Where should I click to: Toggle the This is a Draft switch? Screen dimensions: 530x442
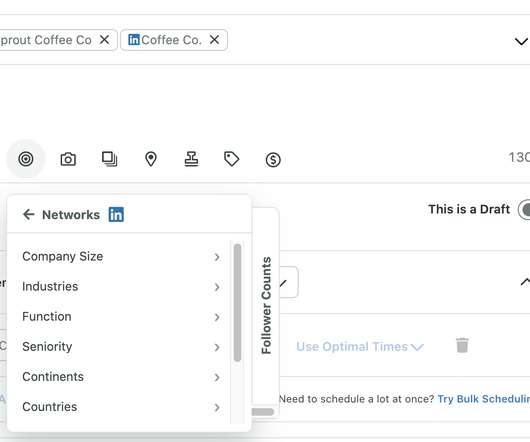[524, 210]
